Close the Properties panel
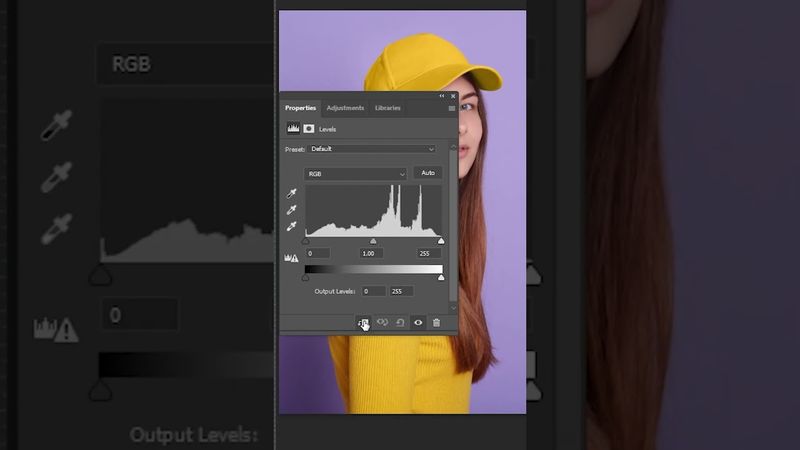 pyautogui.click(x=453, y=96)
